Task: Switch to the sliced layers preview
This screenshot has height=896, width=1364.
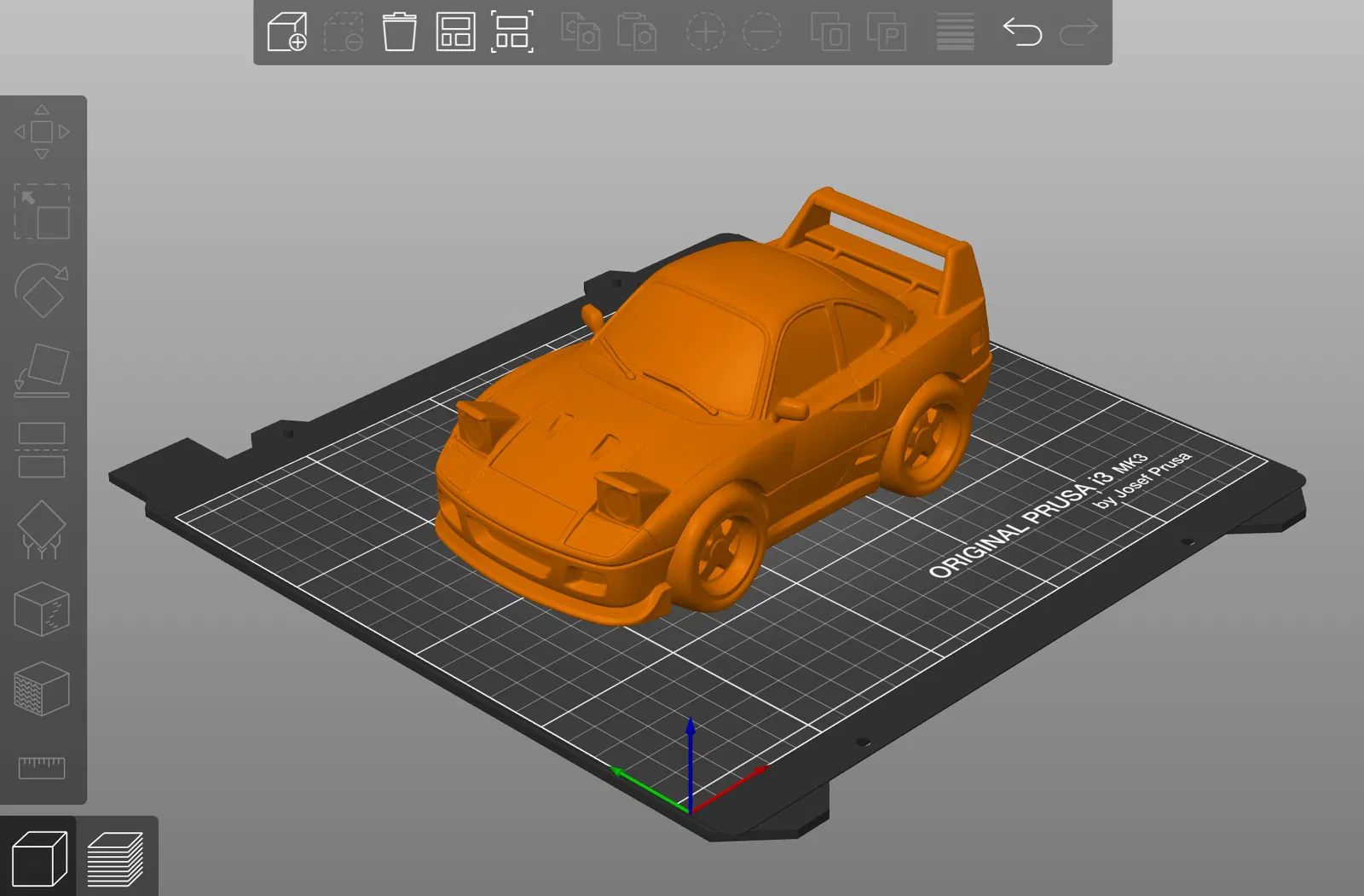Action: (115, 858)
